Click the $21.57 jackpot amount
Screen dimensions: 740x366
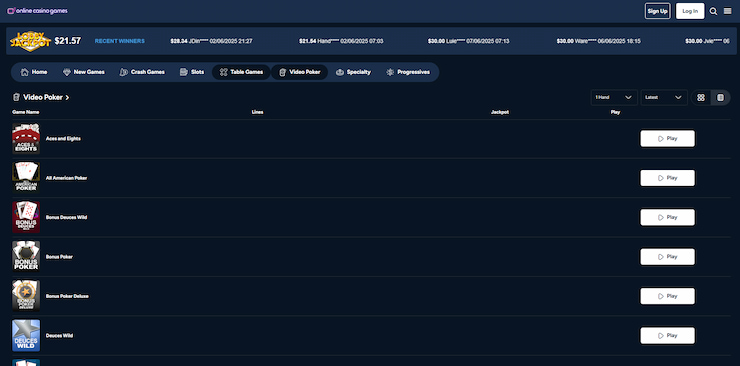67,41
